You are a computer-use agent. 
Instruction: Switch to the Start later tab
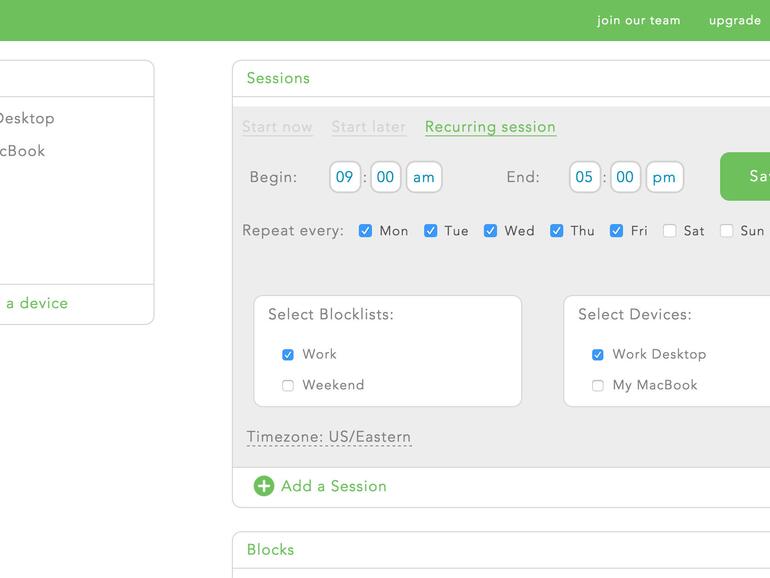[x=369, y=127]
